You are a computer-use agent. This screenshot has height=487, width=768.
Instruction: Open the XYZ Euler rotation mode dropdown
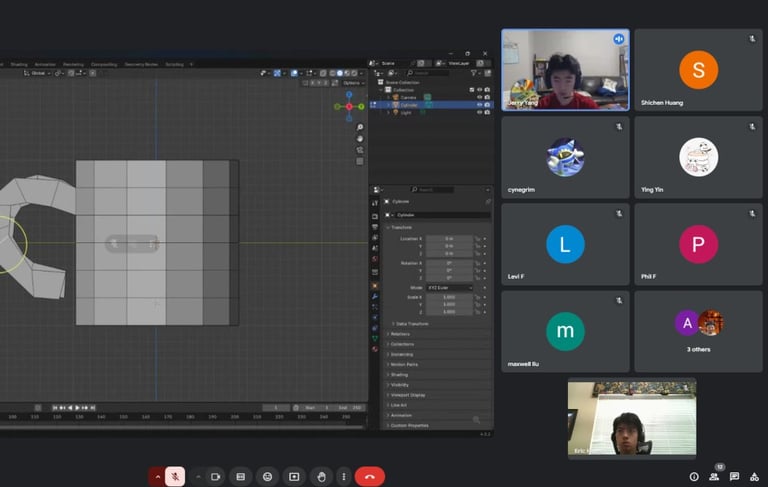[x=449, y=288]
